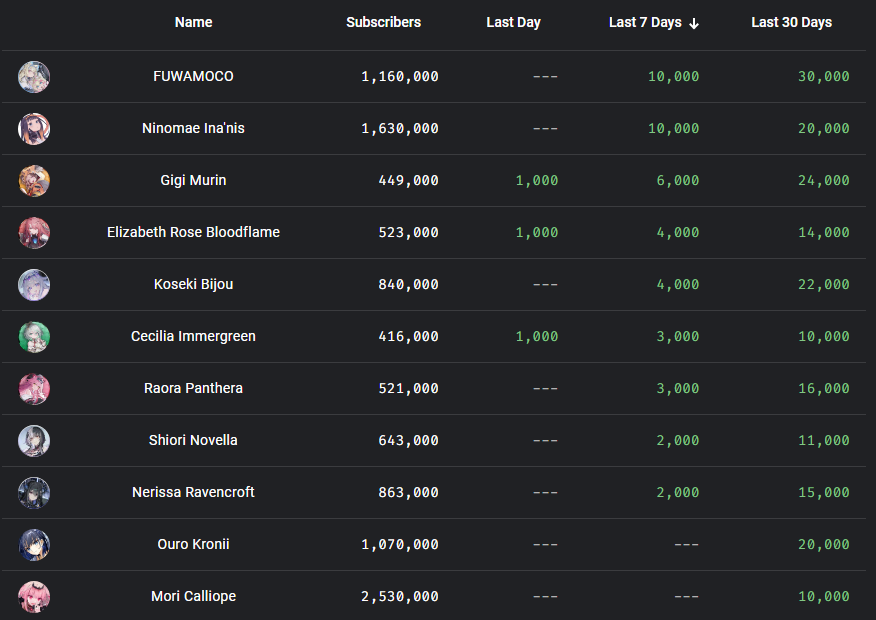Click Cecilia Immergreen's green avatar
This screenshot has width=876, height=620.
[x=34, y=337]
